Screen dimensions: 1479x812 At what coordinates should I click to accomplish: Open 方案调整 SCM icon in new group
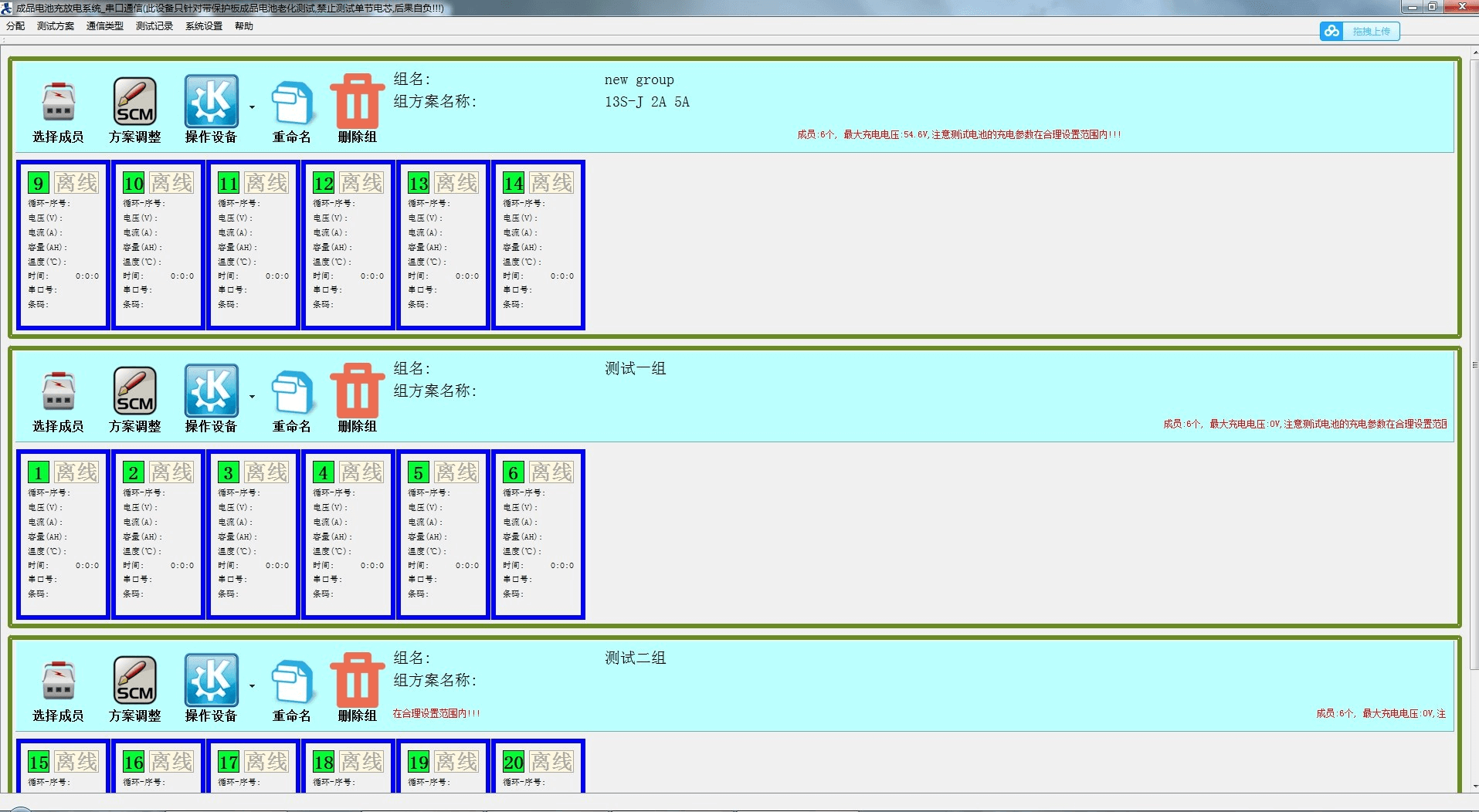tap(135, 102)
